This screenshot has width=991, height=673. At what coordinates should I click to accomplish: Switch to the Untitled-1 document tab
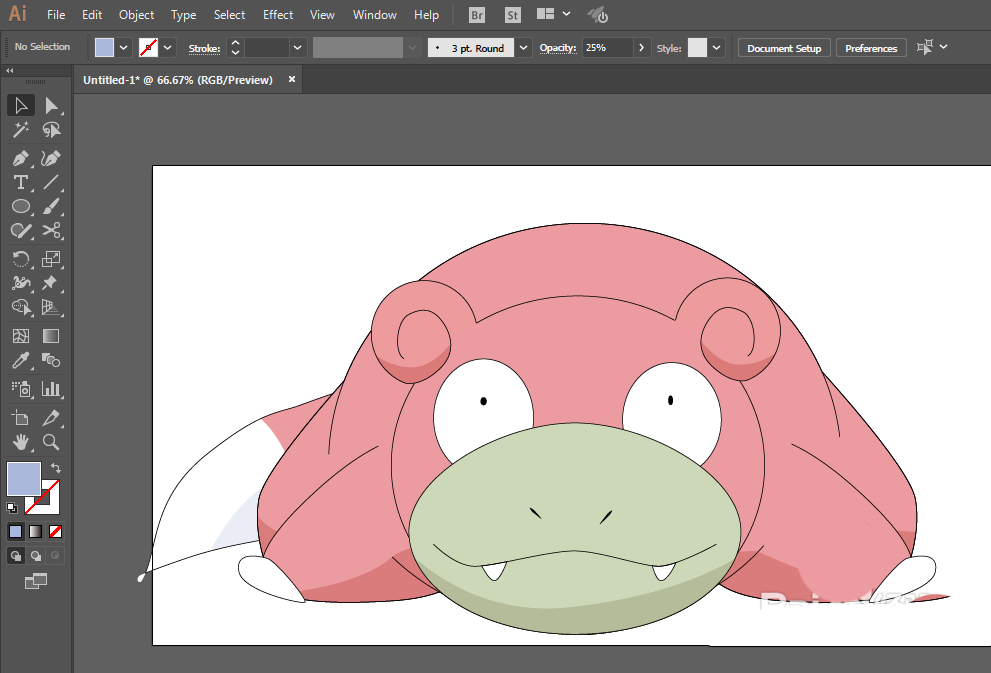pyautogui.click(x=178, y=80)
